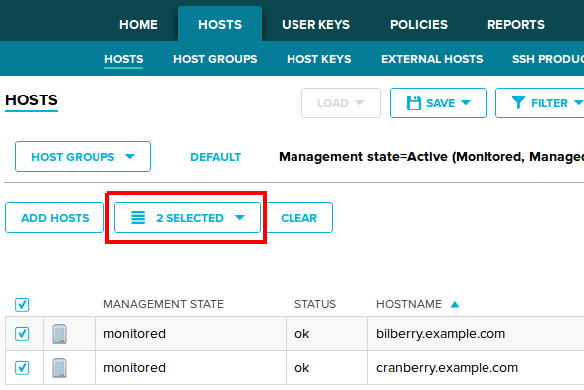The image size is (584, 390).
Task: Click bilberry.example.com hostname
Action: [440, 334]
